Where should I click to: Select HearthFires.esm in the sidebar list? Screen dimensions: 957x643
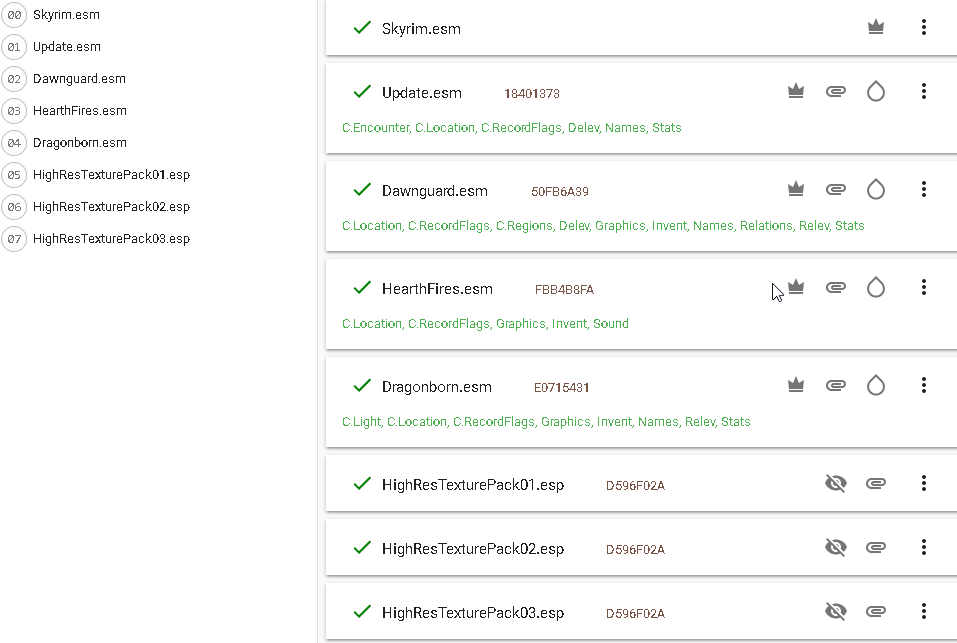click(80, 111)
